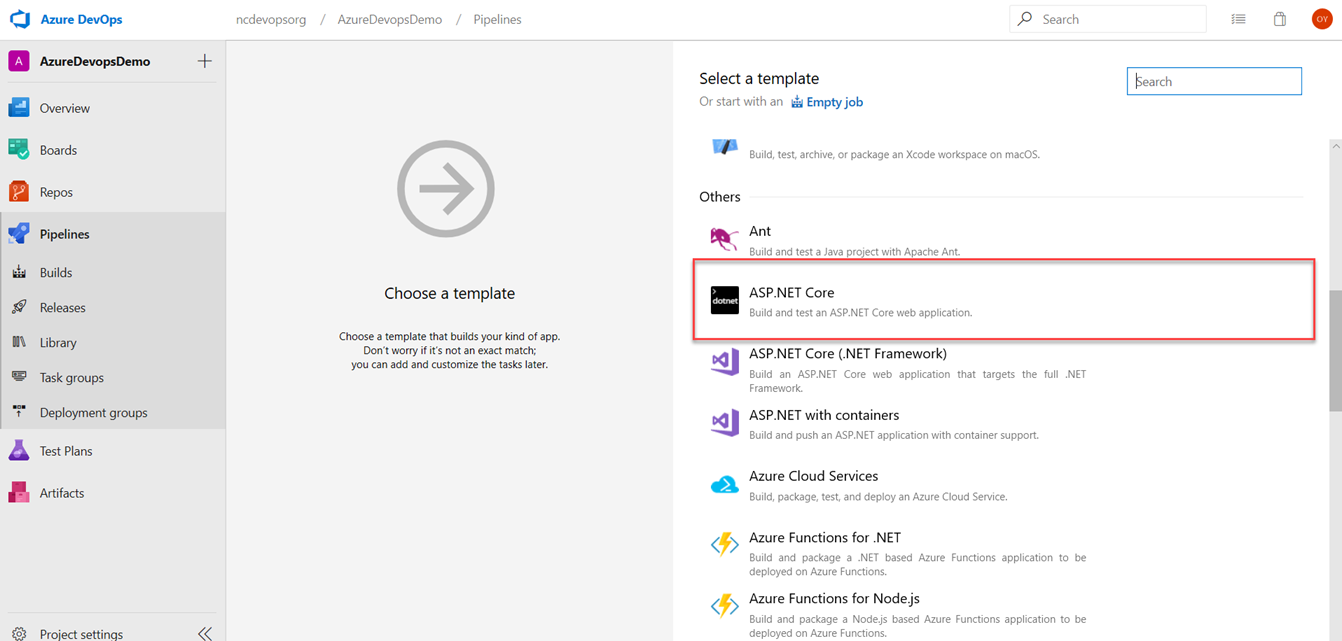Select the Boards menu item
Screen dimensions: 1342x641
(x=58, y=150)
